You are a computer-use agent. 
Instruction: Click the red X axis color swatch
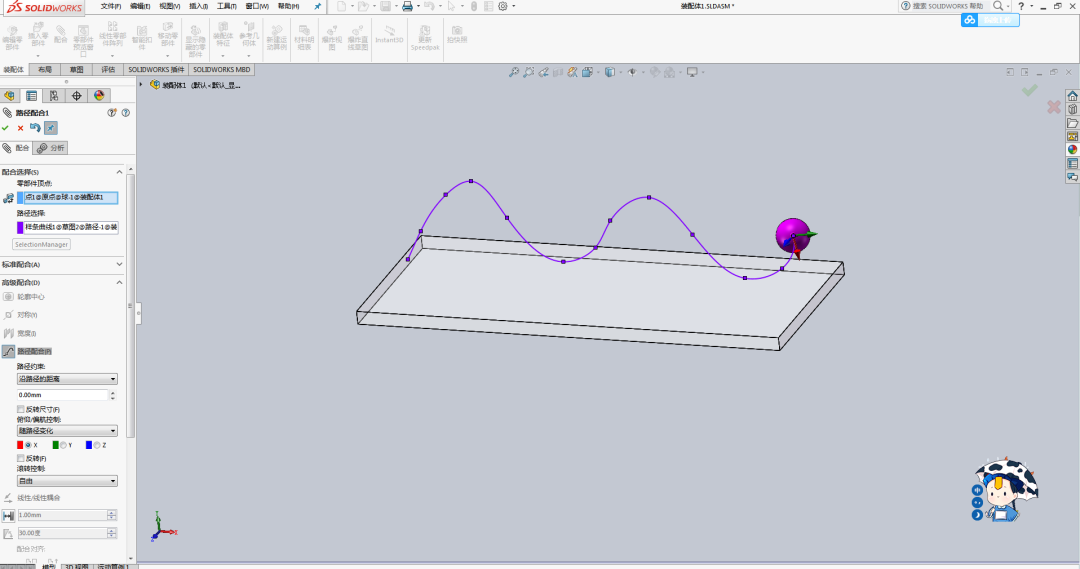tap(20, 445)
